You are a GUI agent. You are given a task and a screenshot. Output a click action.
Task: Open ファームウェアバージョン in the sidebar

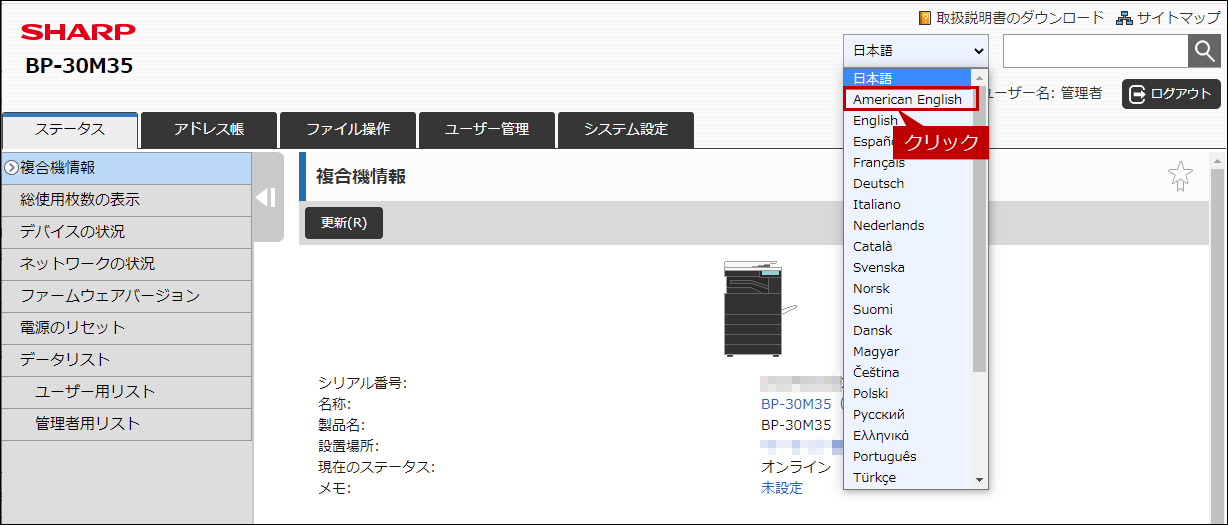[x=127, y=296]
